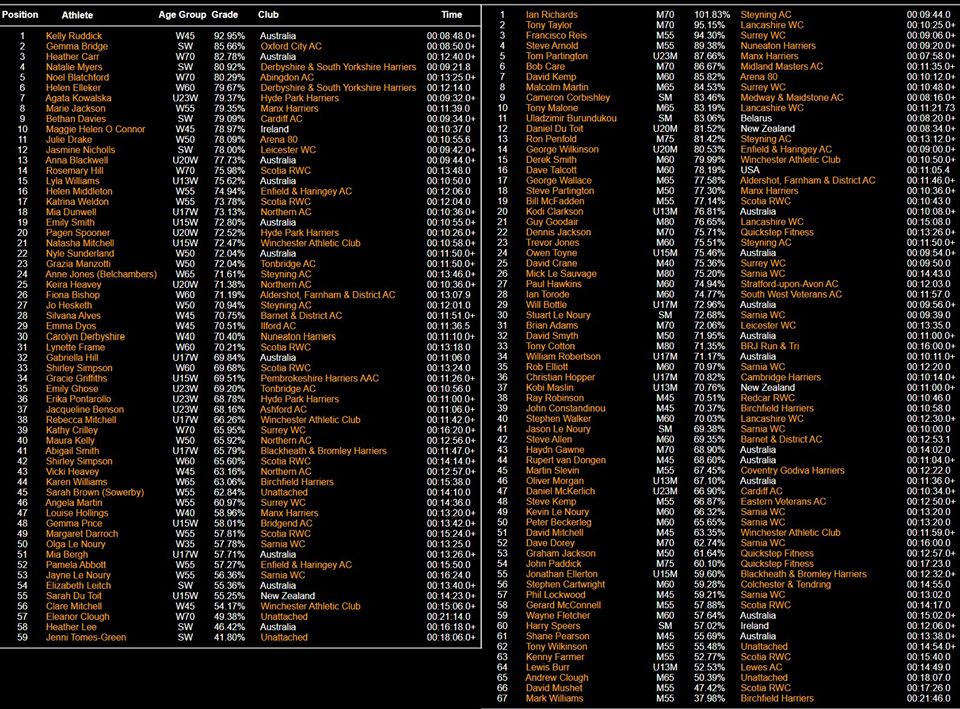
Task: Select athlete Ian Richards
Action: point(551,15)
